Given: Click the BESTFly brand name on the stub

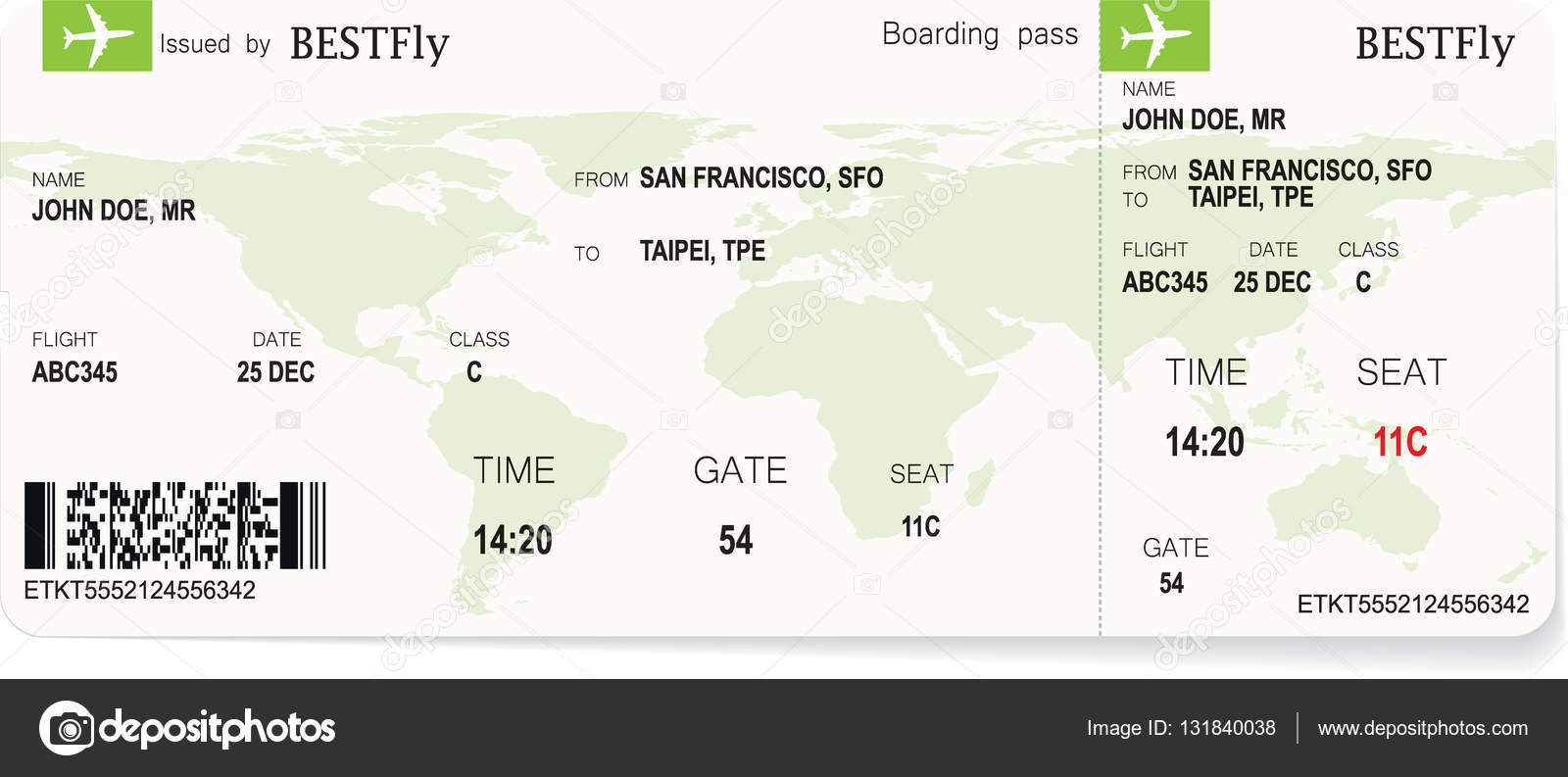Looking at the screenshot, I should pos(1435,44).
